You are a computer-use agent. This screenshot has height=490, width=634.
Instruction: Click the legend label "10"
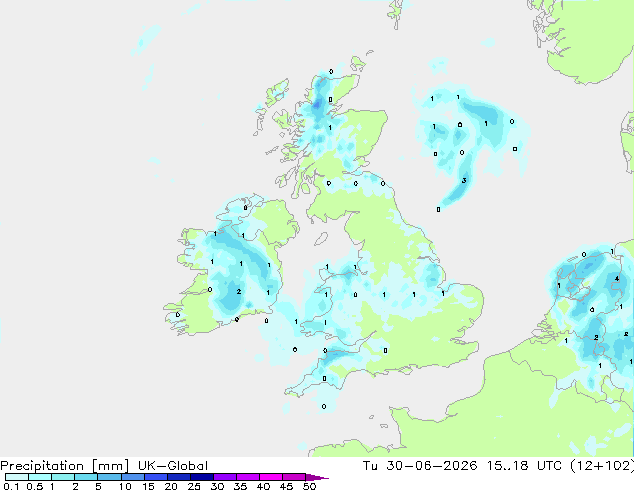tap(125, 486)
